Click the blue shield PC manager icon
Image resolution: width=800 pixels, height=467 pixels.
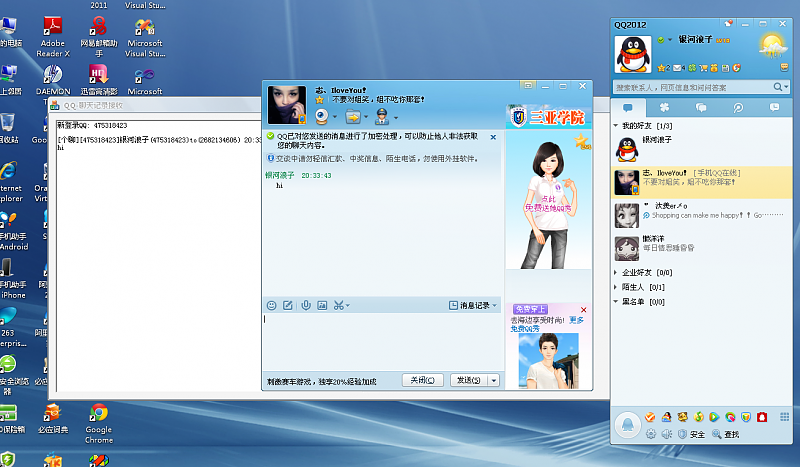[x=746, y=417]
